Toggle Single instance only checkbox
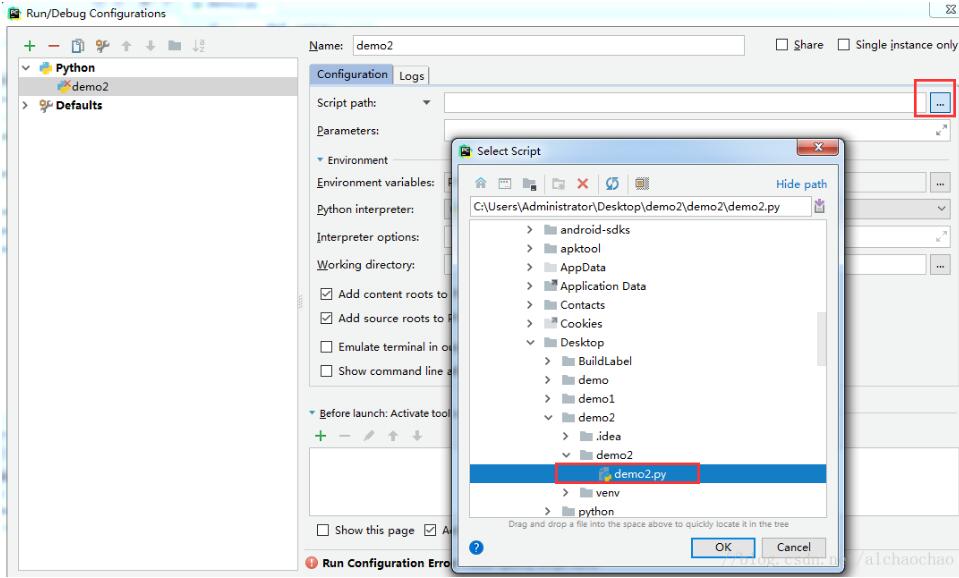 843,45
